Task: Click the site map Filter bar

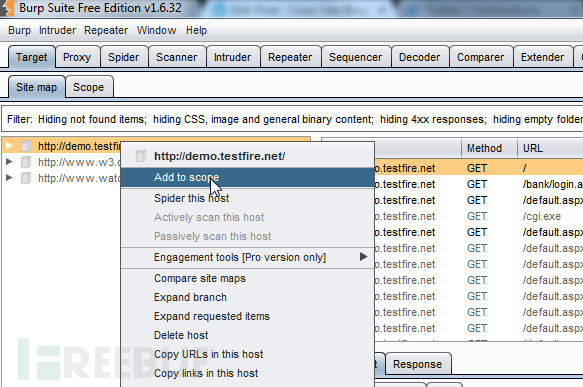Action: coord(292,119)
